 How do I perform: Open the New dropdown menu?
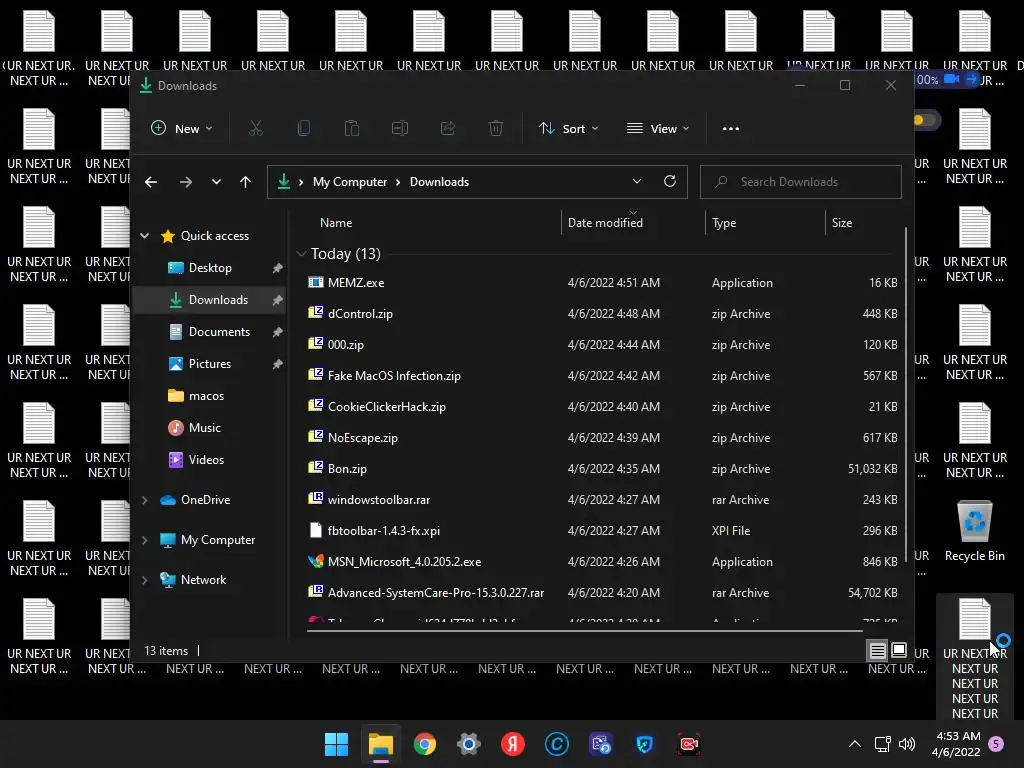[182, 129]
